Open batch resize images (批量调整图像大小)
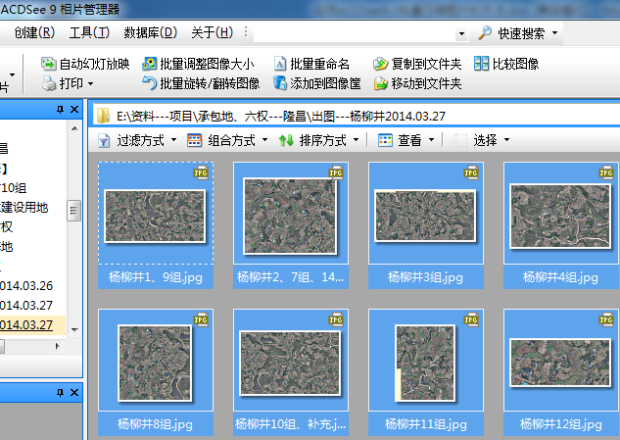 tap(198, 64)
